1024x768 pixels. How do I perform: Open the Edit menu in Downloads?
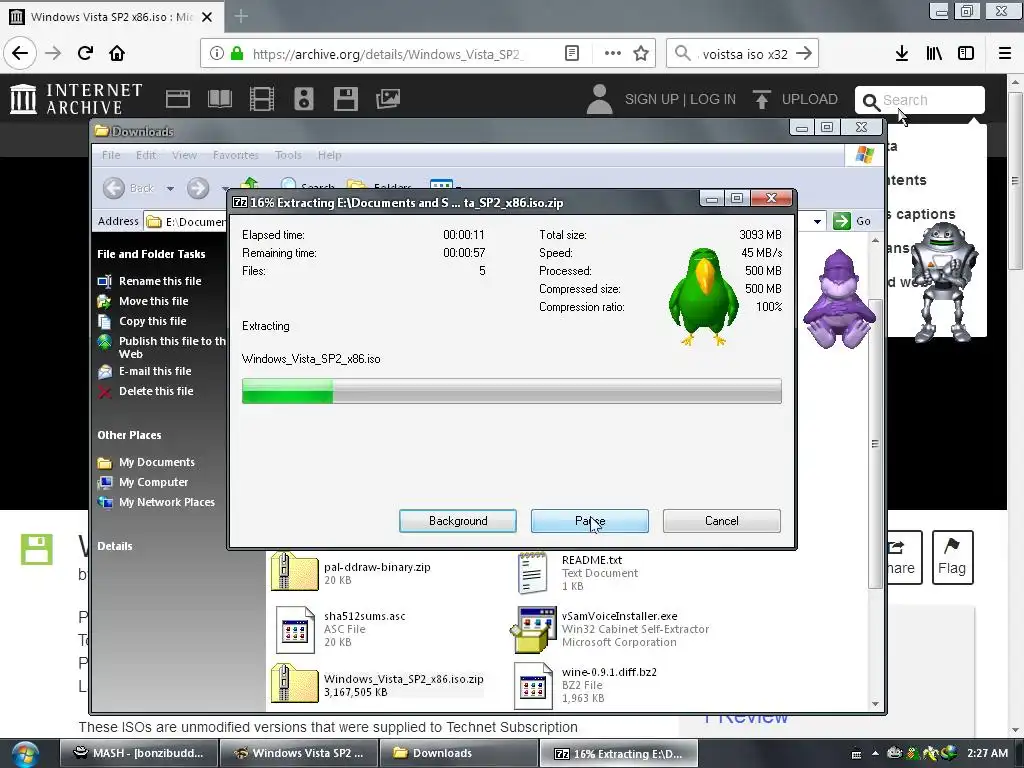tap(146, 155)
